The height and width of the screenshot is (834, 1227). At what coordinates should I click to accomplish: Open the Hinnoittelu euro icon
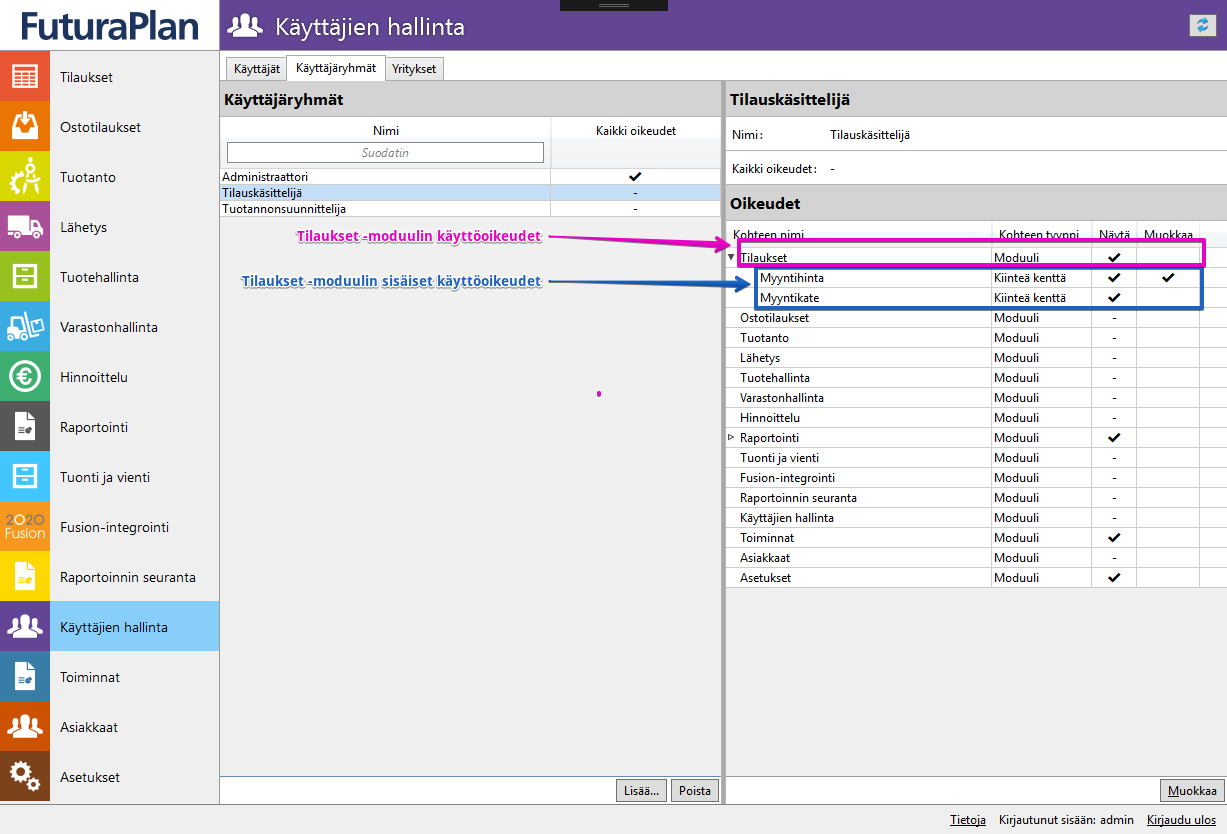[x=25, y=377]
